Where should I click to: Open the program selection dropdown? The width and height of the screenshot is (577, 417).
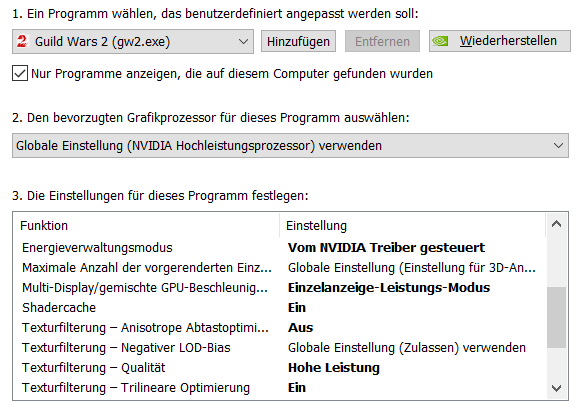133,42
